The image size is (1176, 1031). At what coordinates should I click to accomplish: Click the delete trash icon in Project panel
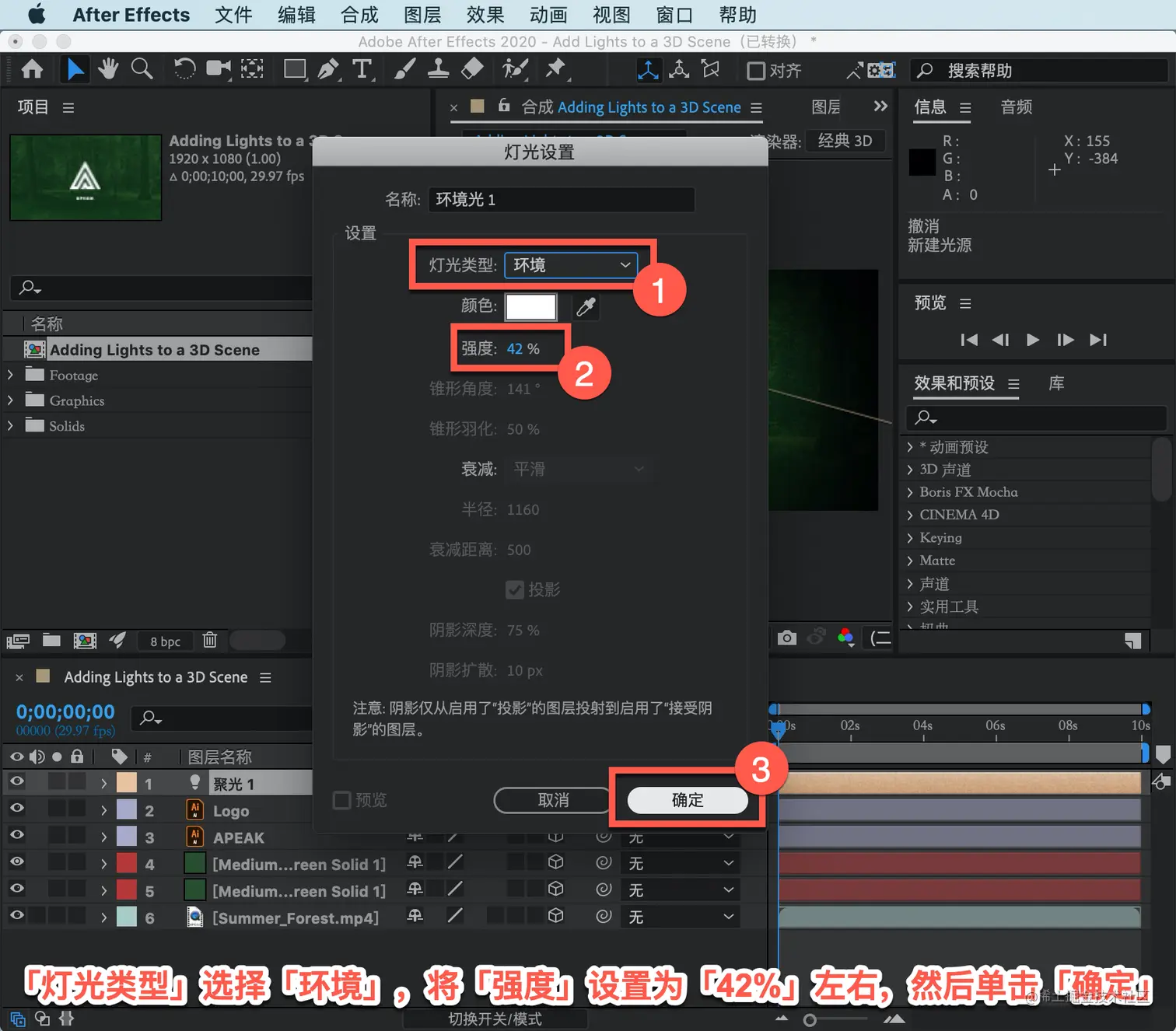(210, 640)
